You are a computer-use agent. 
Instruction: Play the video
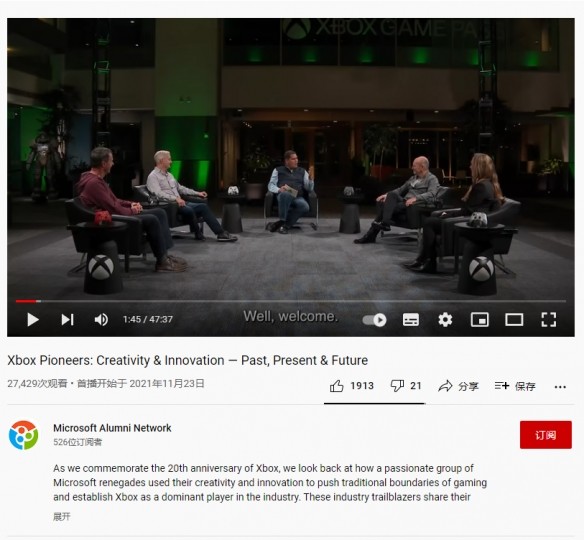point(33,320)
